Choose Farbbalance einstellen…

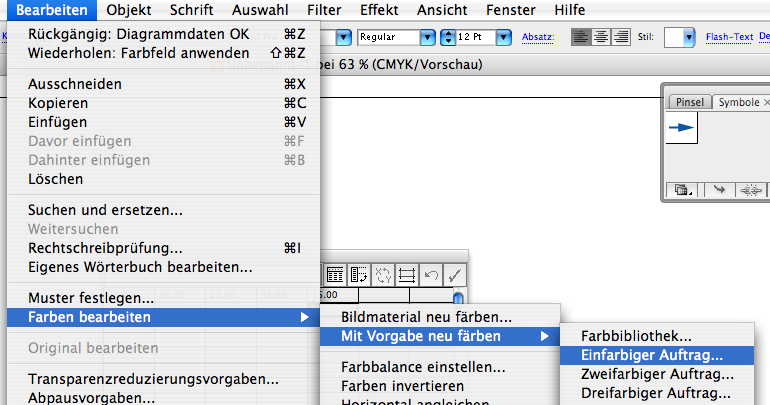tap(440, 367)
